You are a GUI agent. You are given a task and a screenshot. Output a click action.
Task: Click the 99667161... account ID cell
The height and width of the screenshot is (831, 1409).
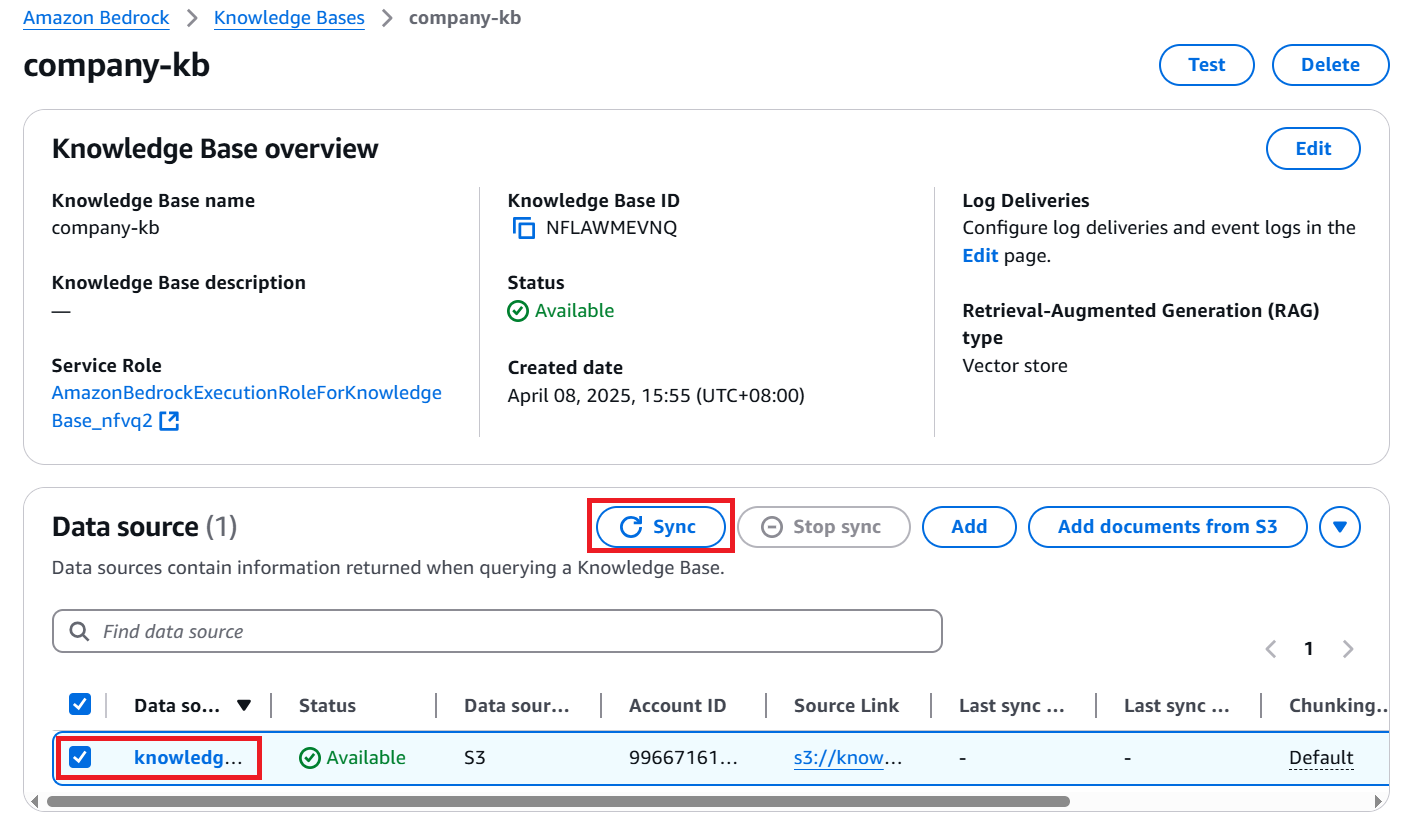click(683, 758)
